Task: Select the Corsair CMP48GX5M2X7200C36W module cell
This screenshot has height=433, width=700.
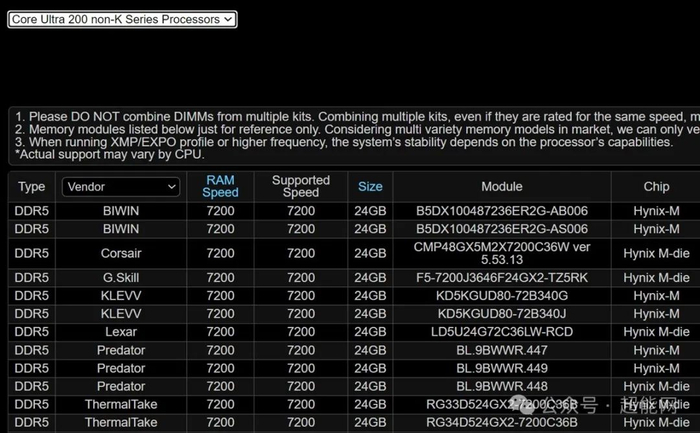Action: click(502, 253)
